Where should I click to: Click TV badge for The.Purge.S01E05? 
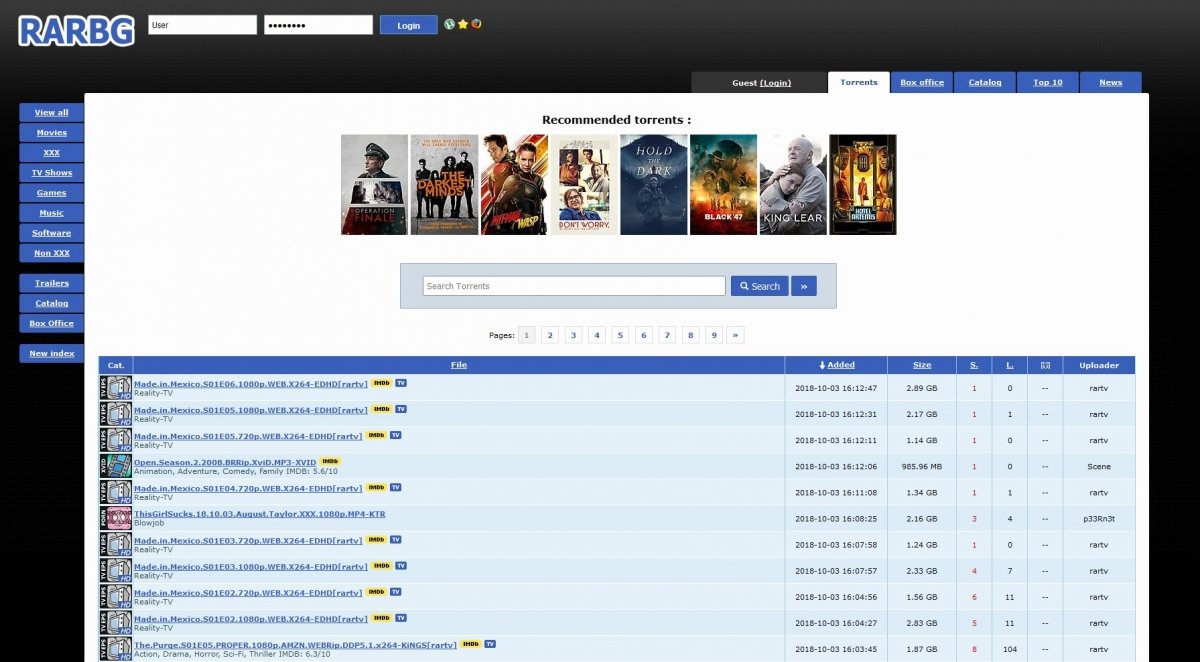[490, 643]
